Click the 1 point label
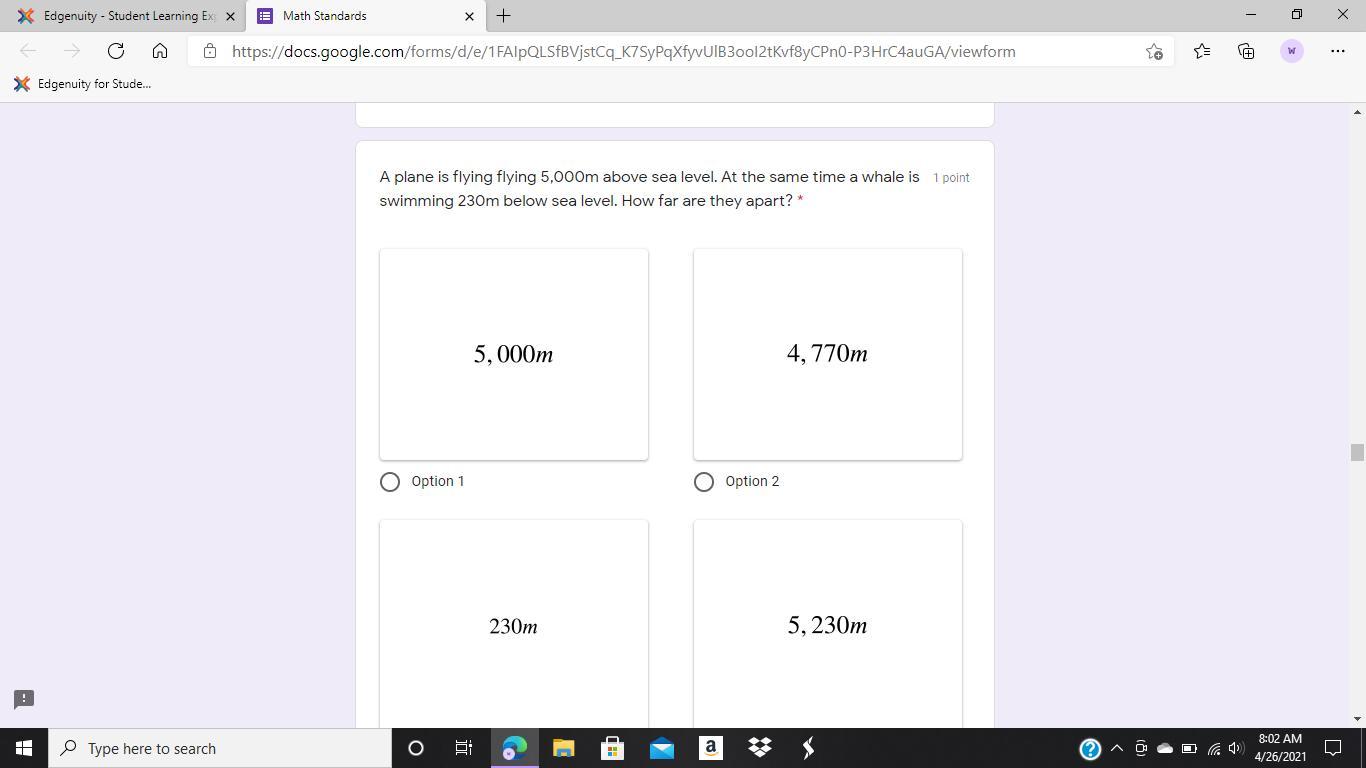1366x768 pixels. click(x=951, y=177)
